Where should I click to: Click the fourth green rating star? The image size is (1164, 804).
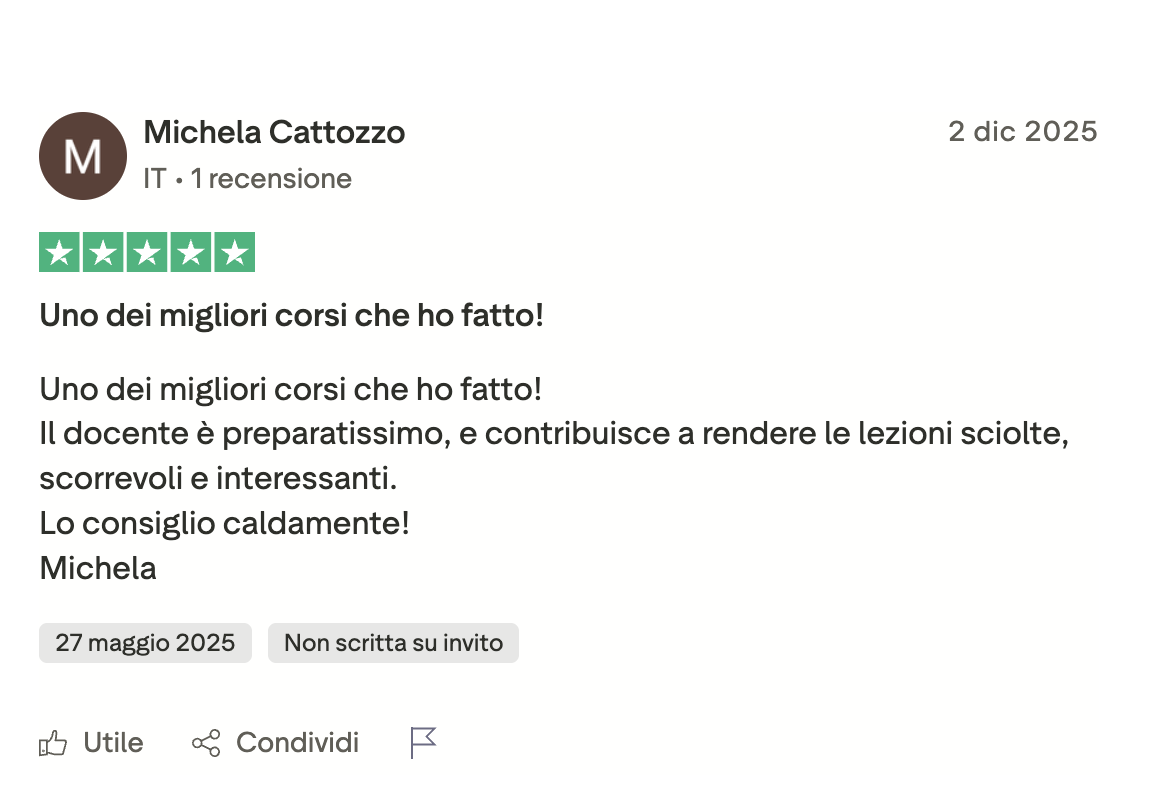click(190, 253)
